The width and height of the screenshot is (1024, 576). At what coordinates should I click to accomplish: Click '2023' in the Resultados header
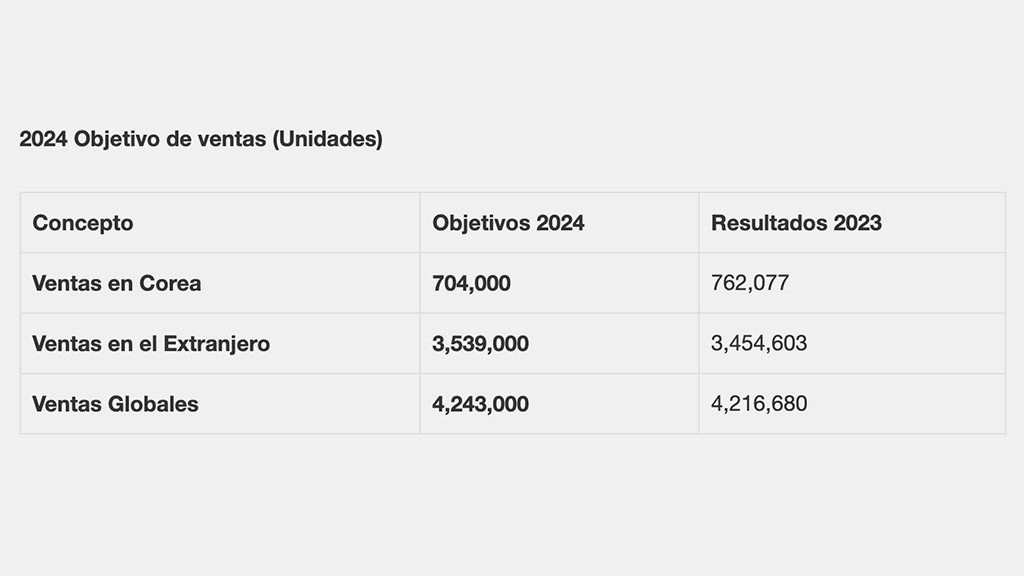point(857,223)
